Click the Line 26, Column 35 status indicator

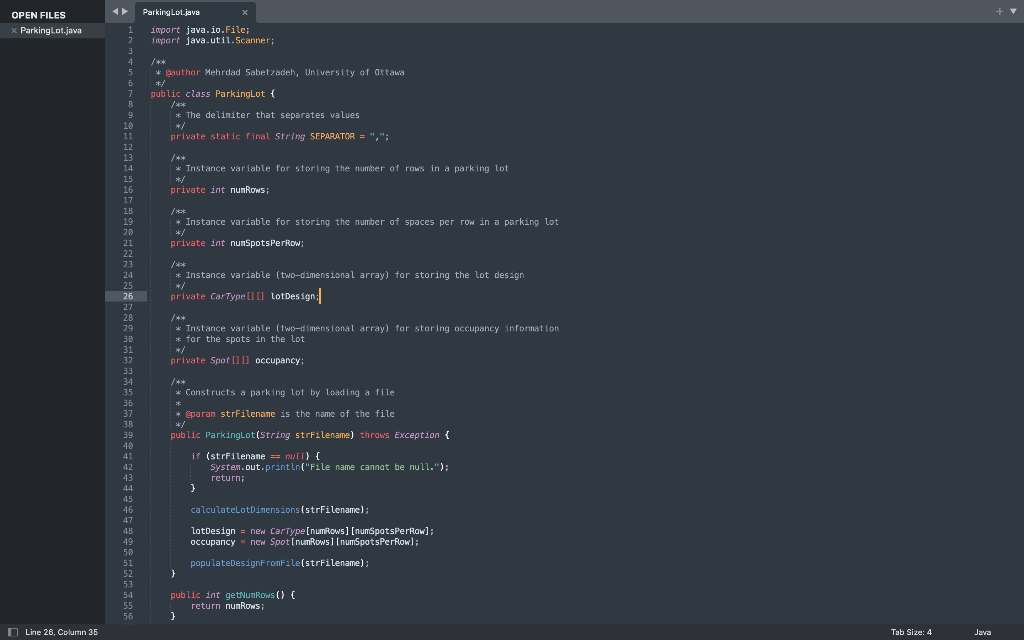pyautogui.click(x=61, y=632)
